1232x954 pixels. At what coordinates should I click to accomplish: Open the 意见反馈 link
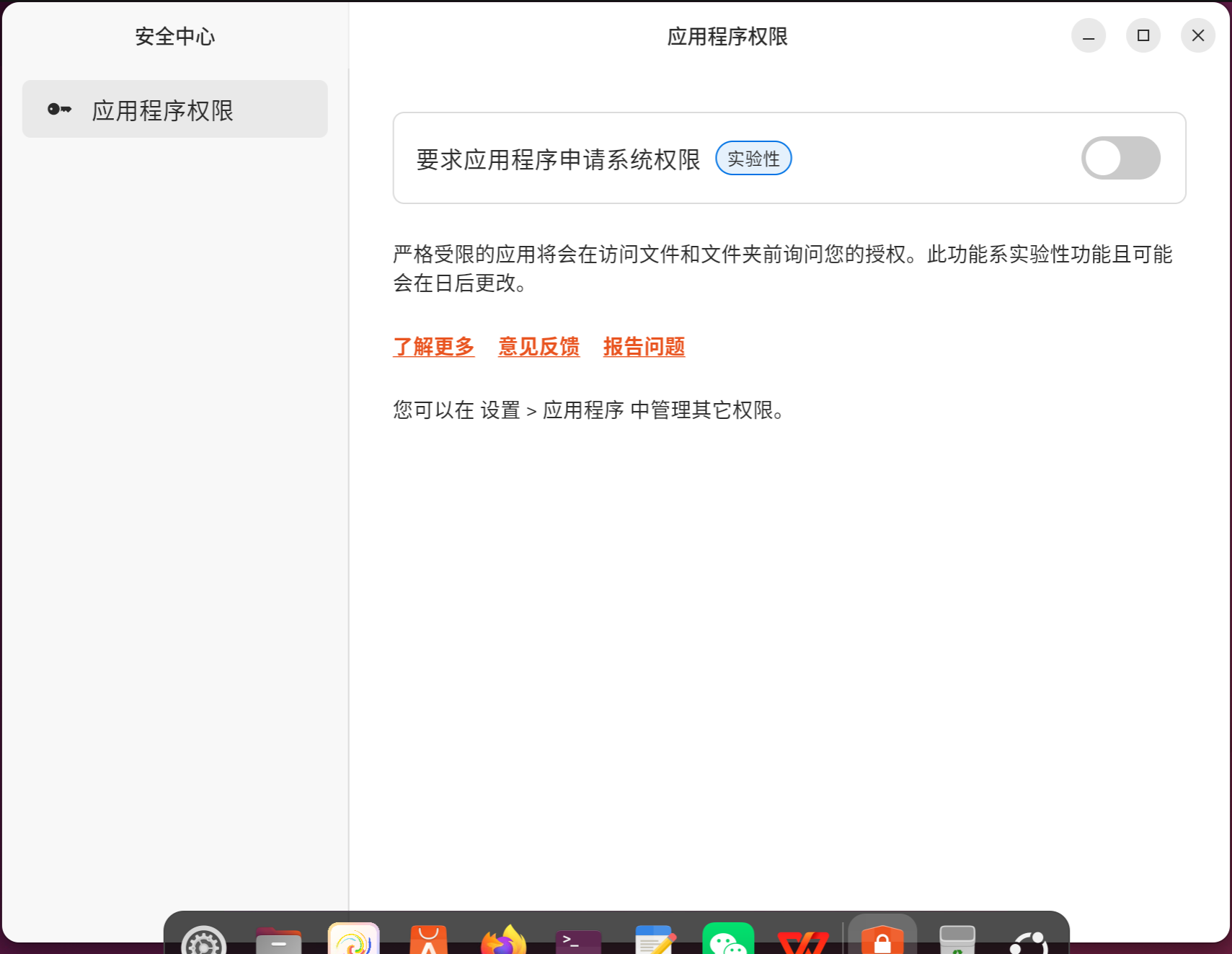pyautogui.click(x=539, y=347)
